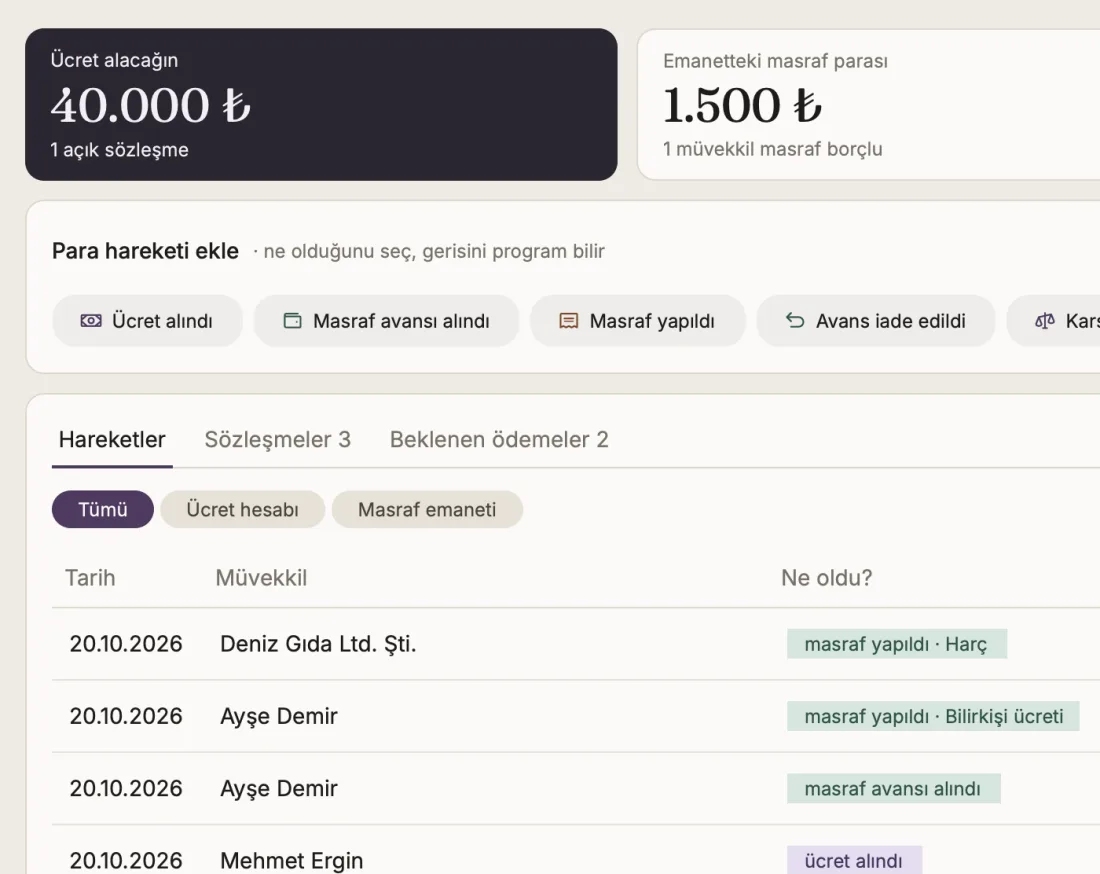Image resolution: width=1100 pixels, height=874 pixels.
Task: Select client Mehmet Ergin
Action: point(292,861)
